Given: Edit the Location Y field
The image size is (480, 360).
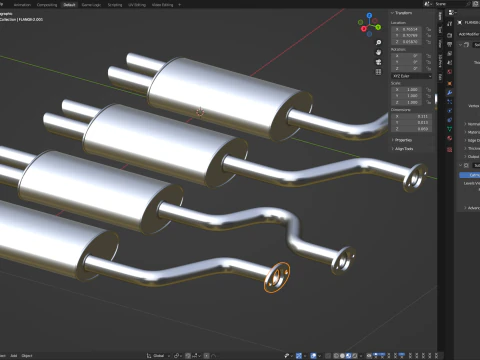Looking at the screenshot, I should pos(407,35).
